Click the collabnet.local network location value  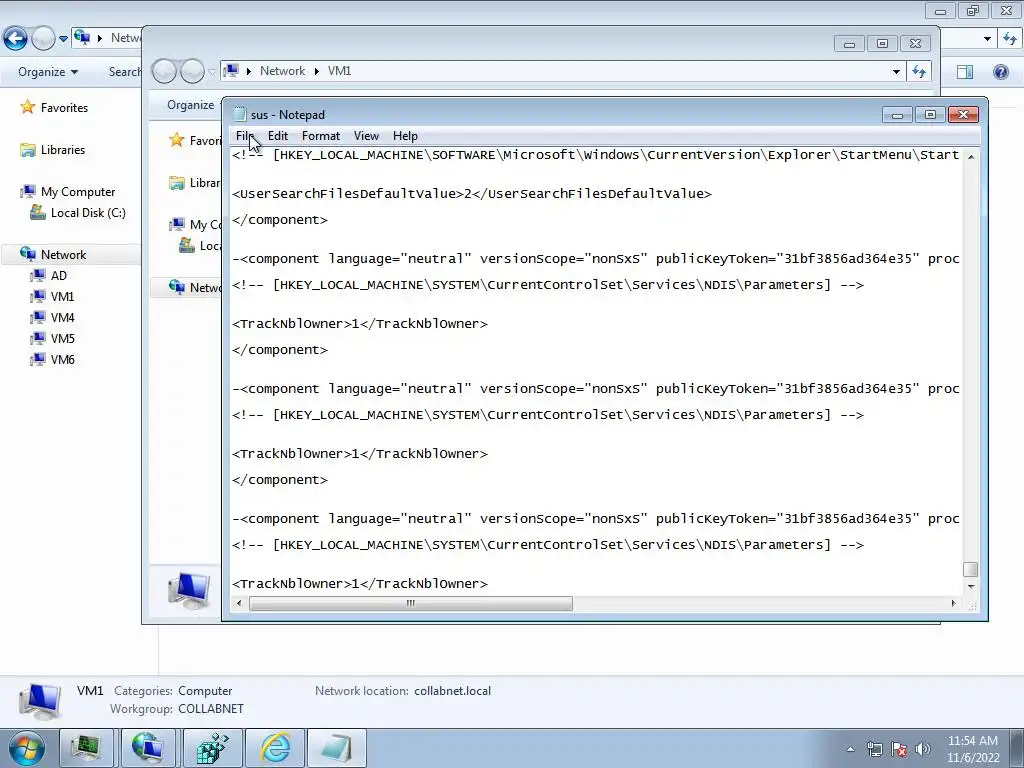(x=452, y=691)
